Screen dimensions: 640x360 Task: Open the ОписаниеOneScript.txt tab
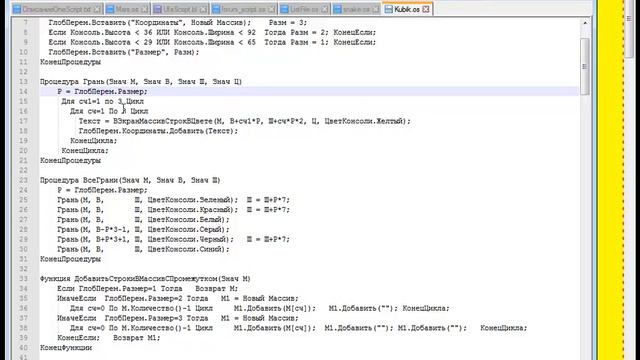(56, 9)
